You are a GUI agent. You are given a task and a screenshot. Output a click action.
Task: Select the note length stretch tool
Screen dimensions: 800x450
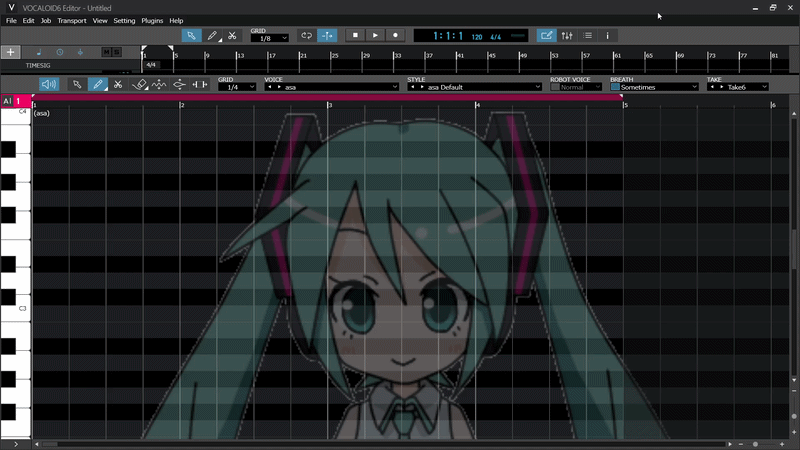199,84
